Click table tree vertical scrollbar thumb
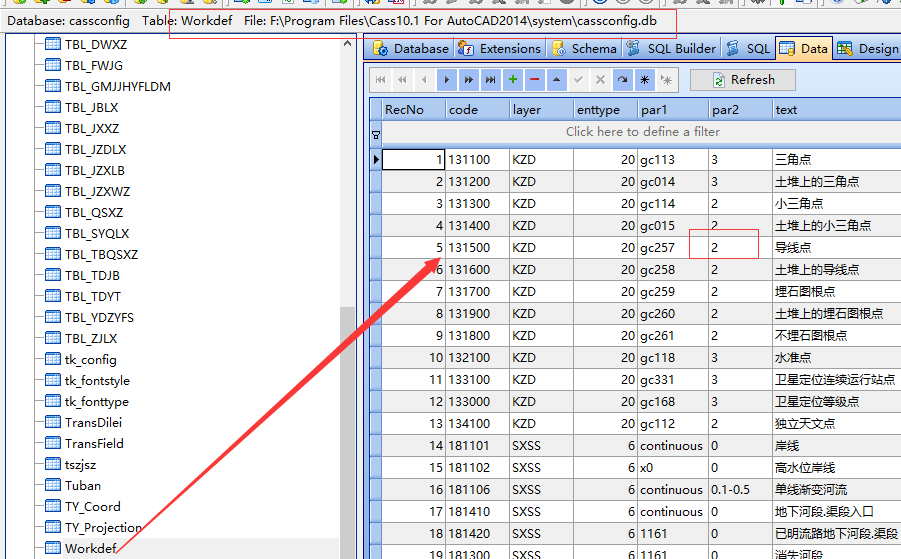 click(x=347, y=432)
